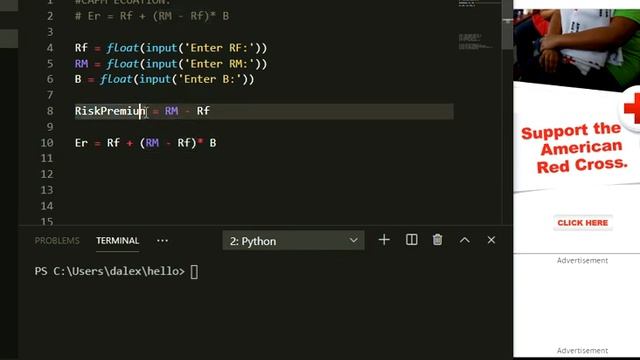The image size is (640, 360).
Task: Click the Support the American Red Cross ad text
Action: (574, 148)
